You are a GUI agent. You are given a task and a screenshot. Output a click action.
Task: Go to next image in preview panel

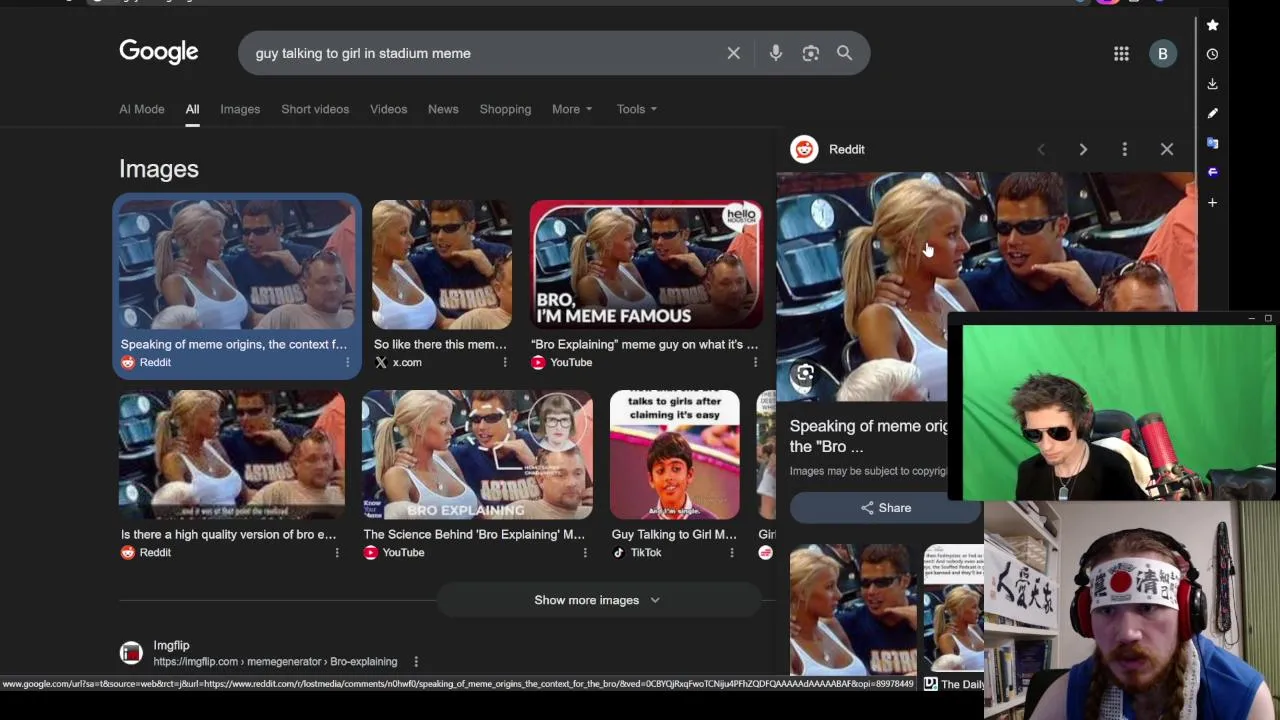click(x=1083, y=149)
